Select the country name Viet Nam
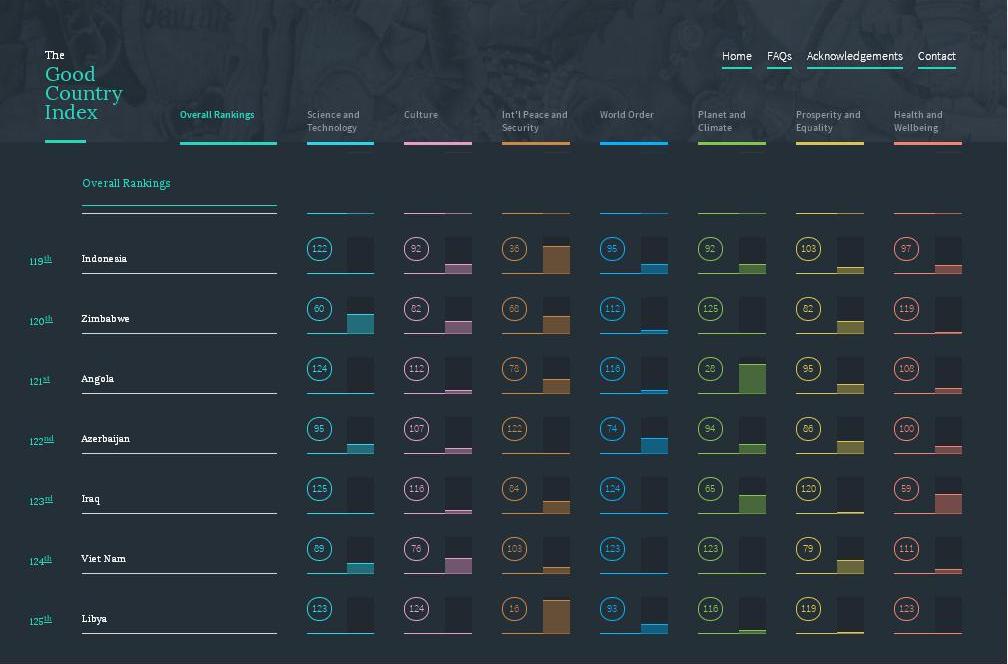 tap(106, 558)
